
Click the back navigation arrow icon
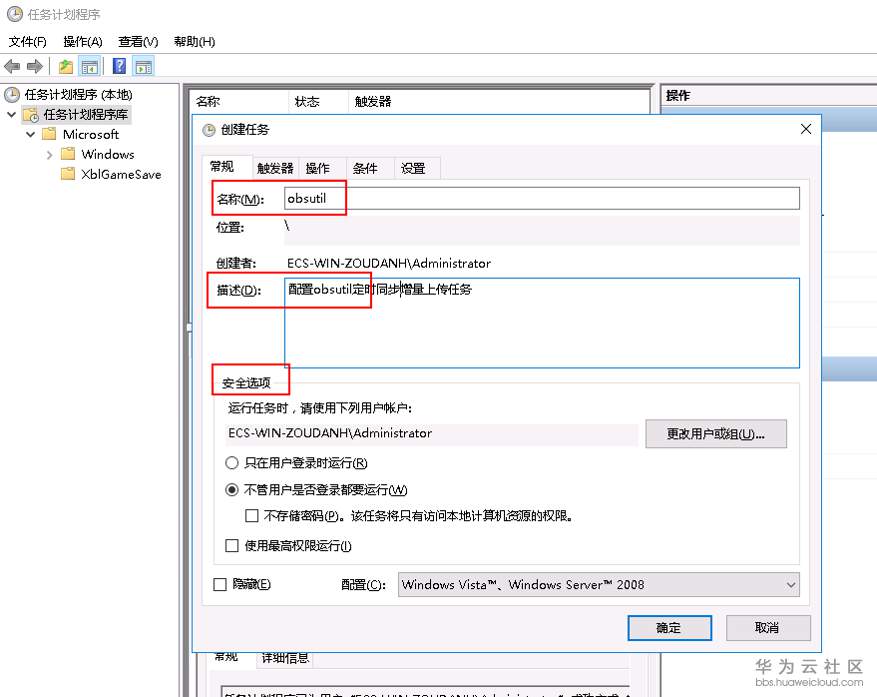click(x=13, y=66)
